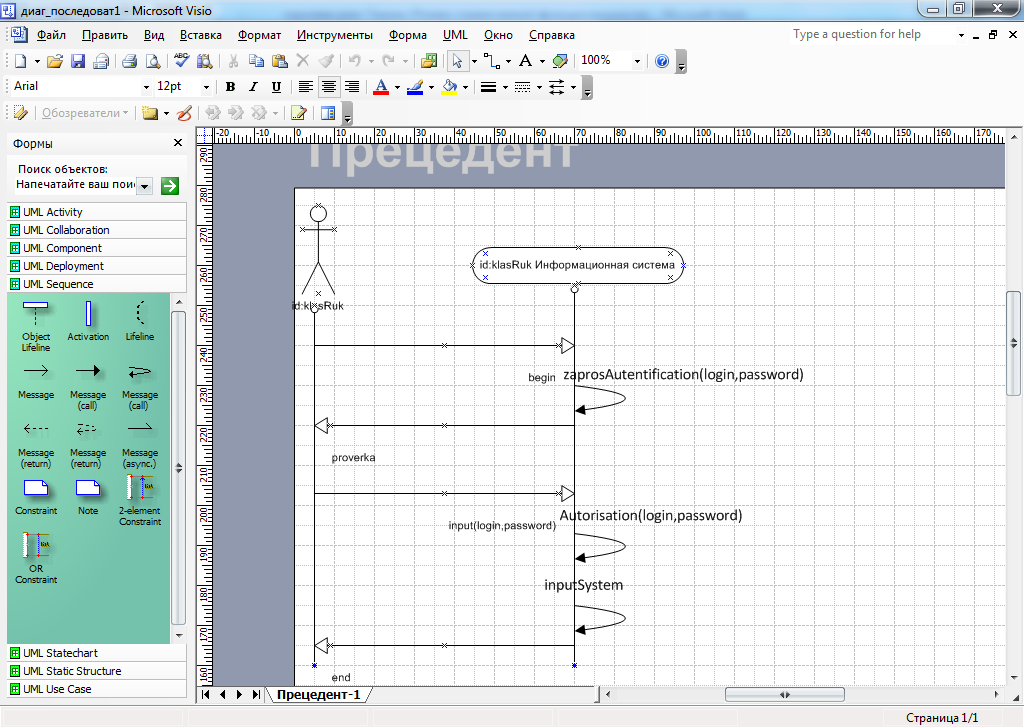This screenshot has height=728, width=1024.
Task: Open the UML Collaboration stencil
Action: 97,230
